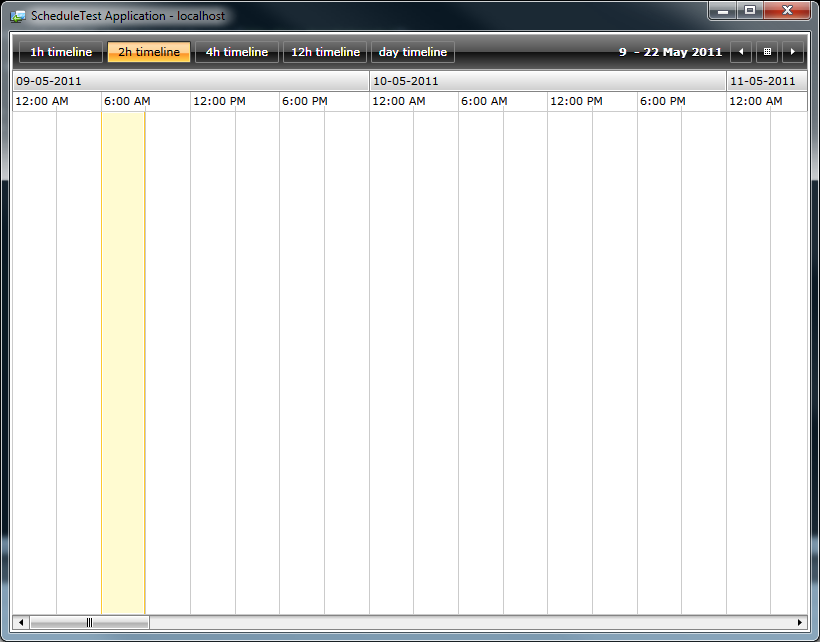Go to the next date range
Screen dimensions: 820x642
pyautogui.click(x=793, y=52)
